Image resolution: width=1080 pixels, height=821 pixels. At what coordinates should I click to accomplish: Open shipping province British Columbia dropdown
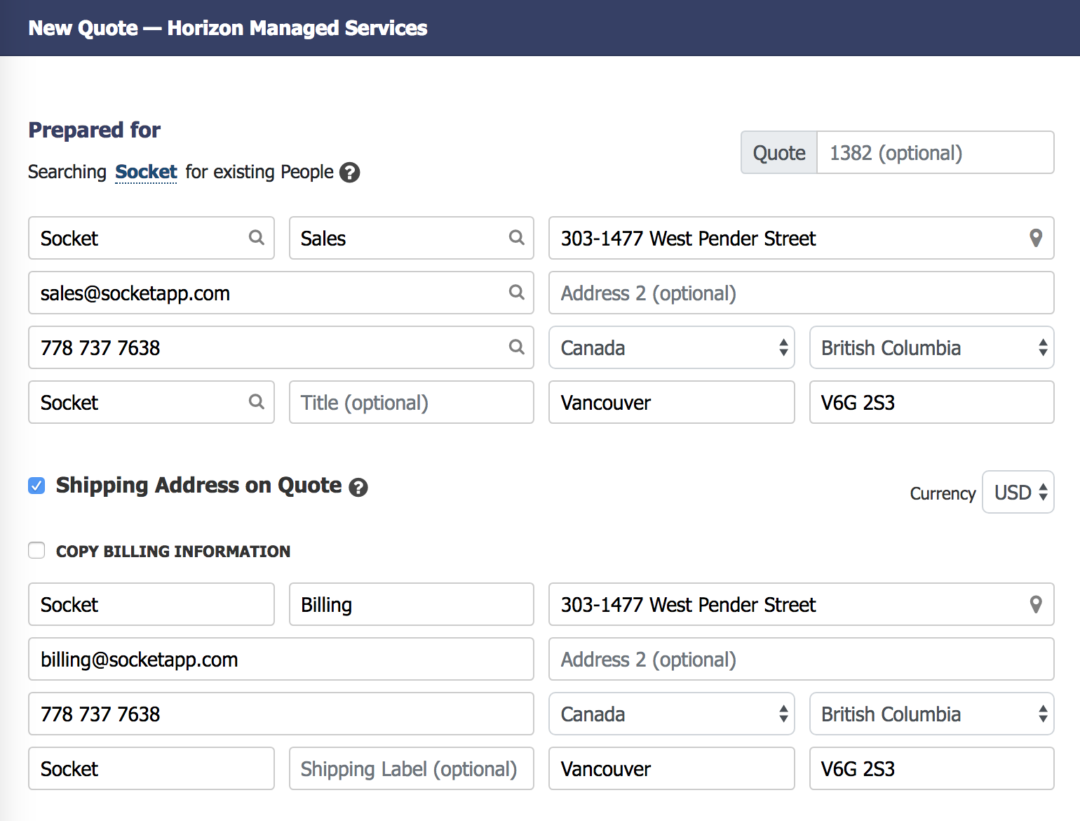[x=932, y=714]
